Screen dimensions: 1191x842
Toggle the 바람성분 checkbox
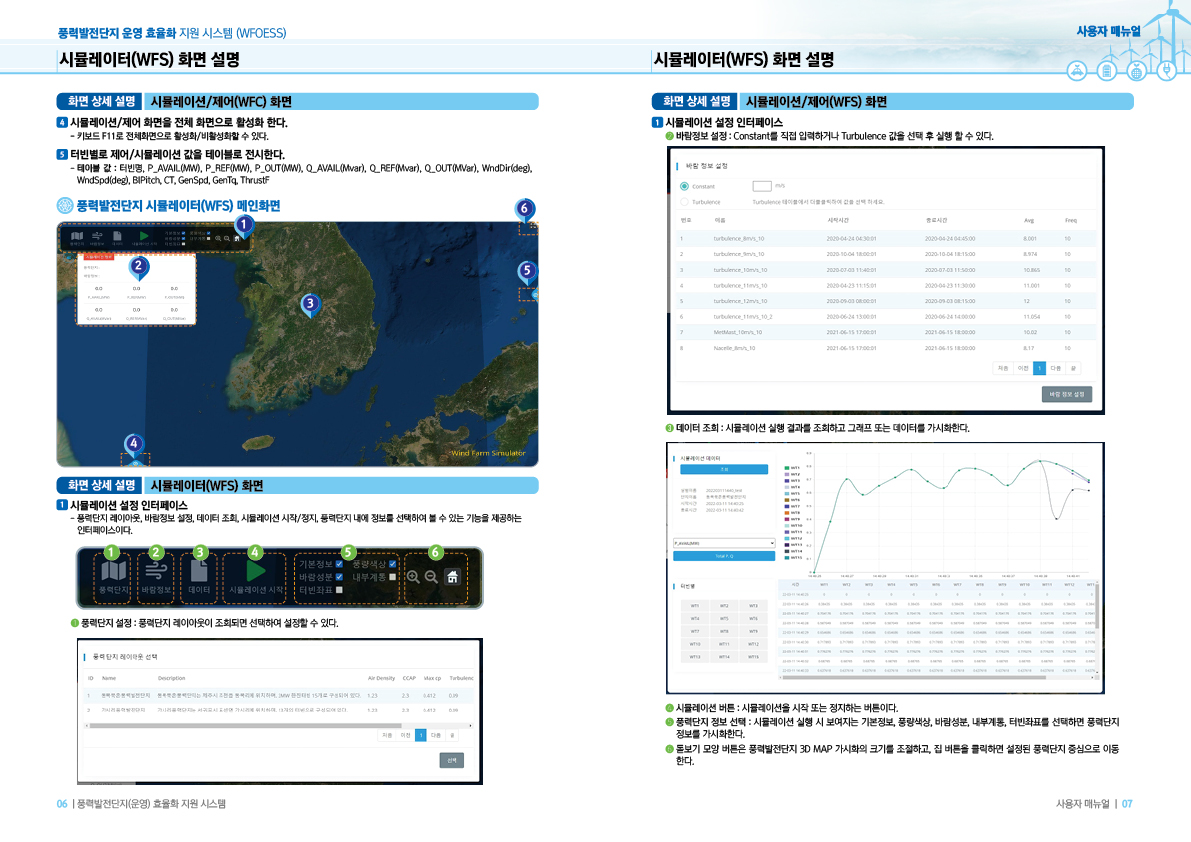click(x=339, y=577)
